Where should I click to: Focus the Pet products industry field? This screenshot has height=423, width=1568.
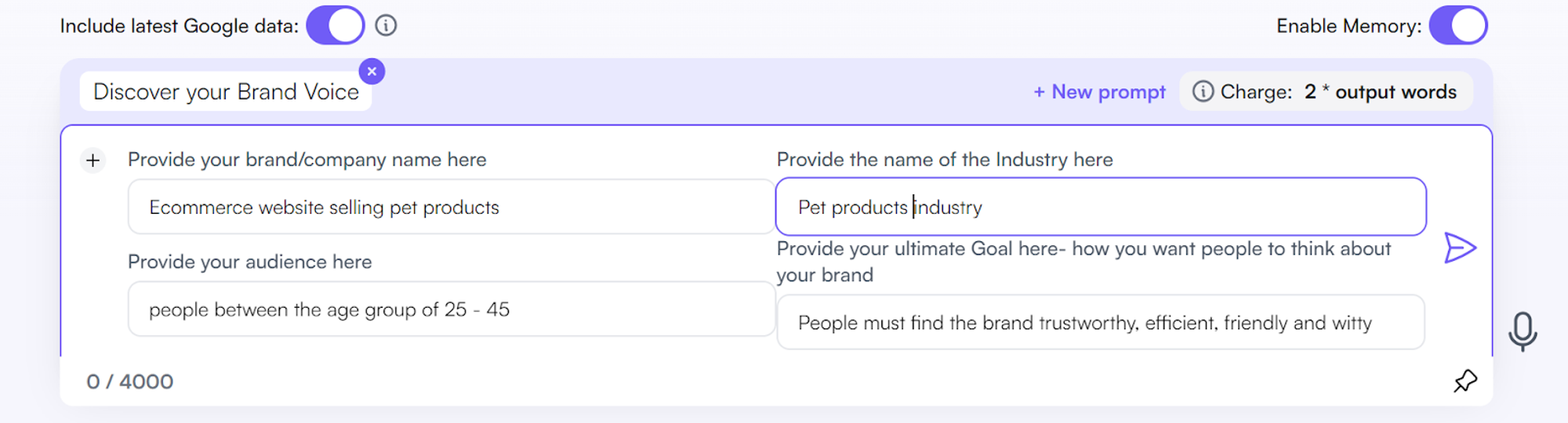(x=1100, y=207)
